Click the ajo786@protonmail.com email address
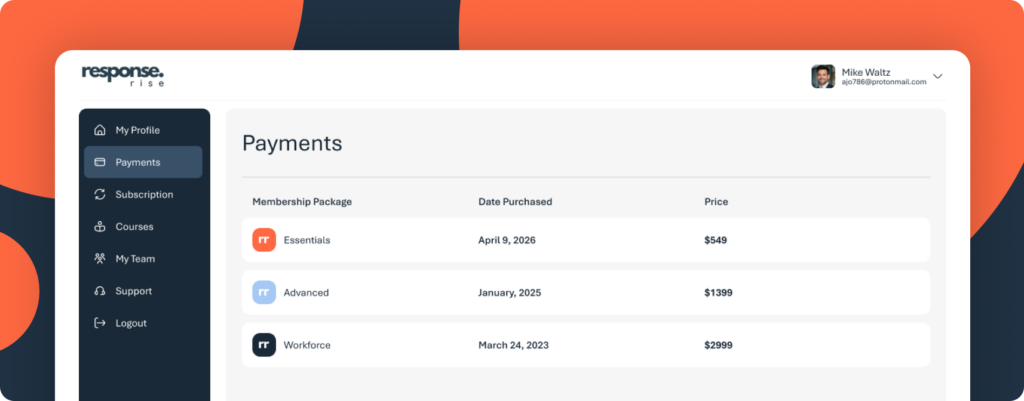This screenshot has width=1024, height=401. [x=884, y=82]
